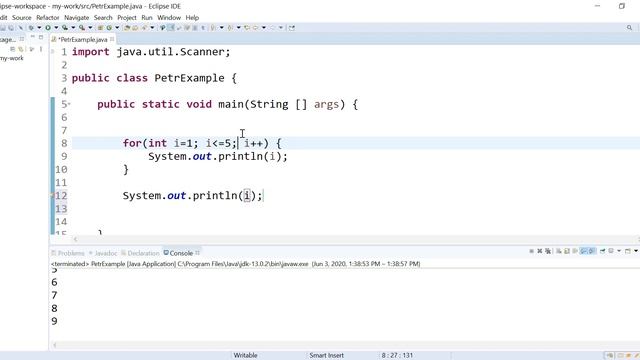Toggle breadcrumb icon left of Mark Occurrences
This screenshot has height=360, width=640.
point(162,28)
